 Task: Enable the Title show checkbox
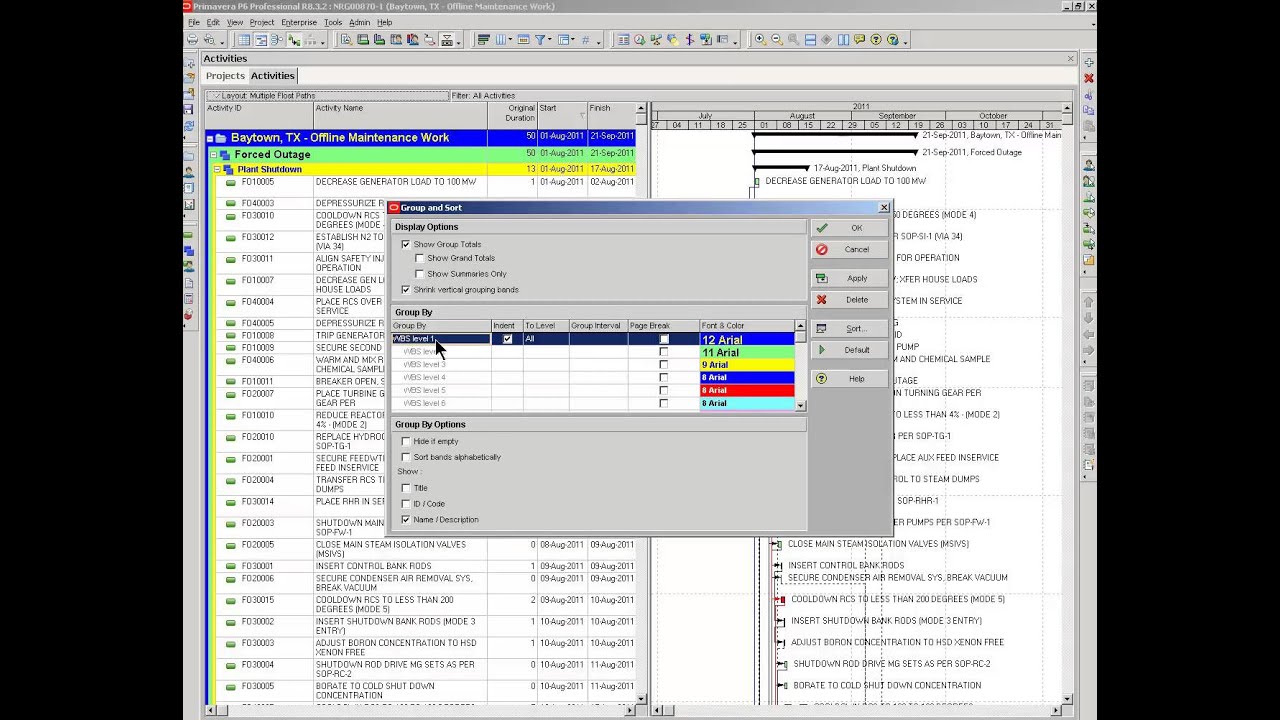pyautogui.click(x=406, y=488)
